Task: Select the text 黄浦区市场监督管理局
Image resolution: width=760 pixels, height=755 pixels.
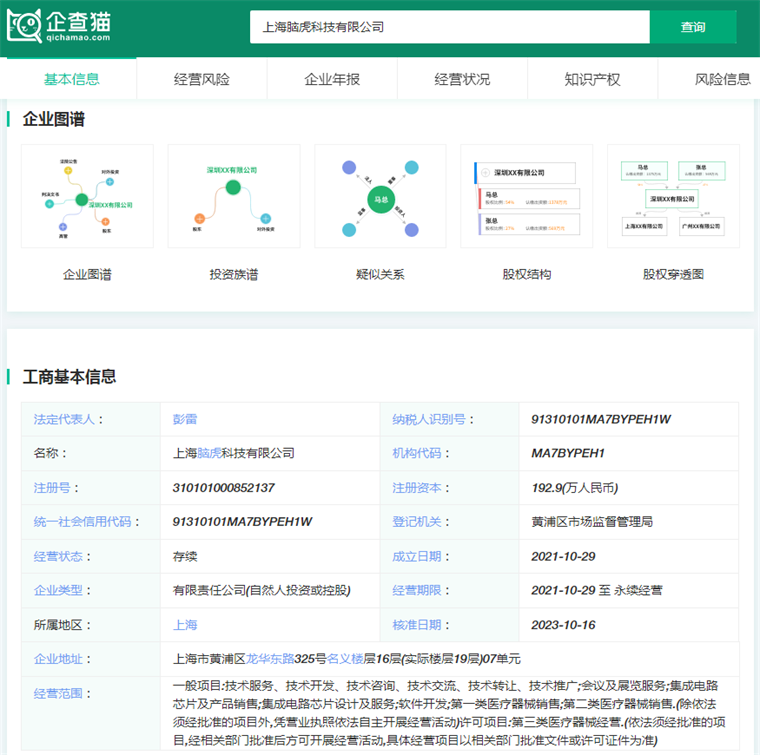Action: [592, 522]
